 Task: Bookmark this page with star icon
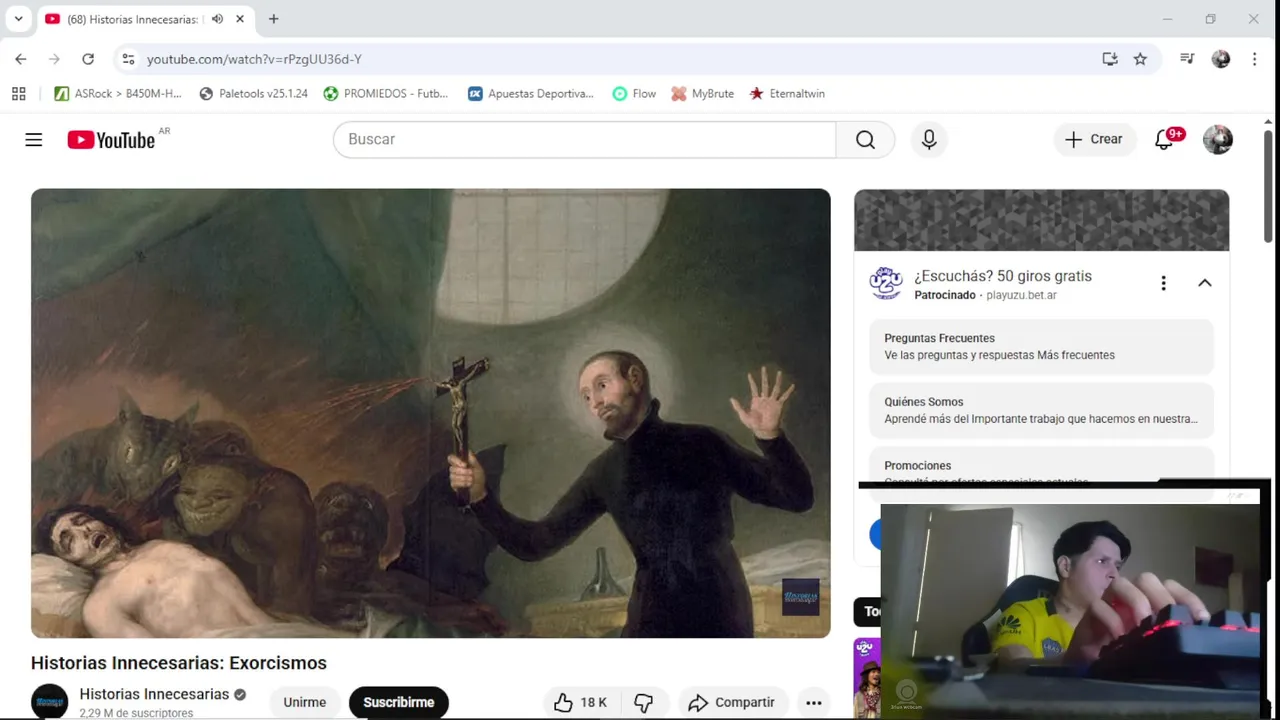click(1140, 59)
